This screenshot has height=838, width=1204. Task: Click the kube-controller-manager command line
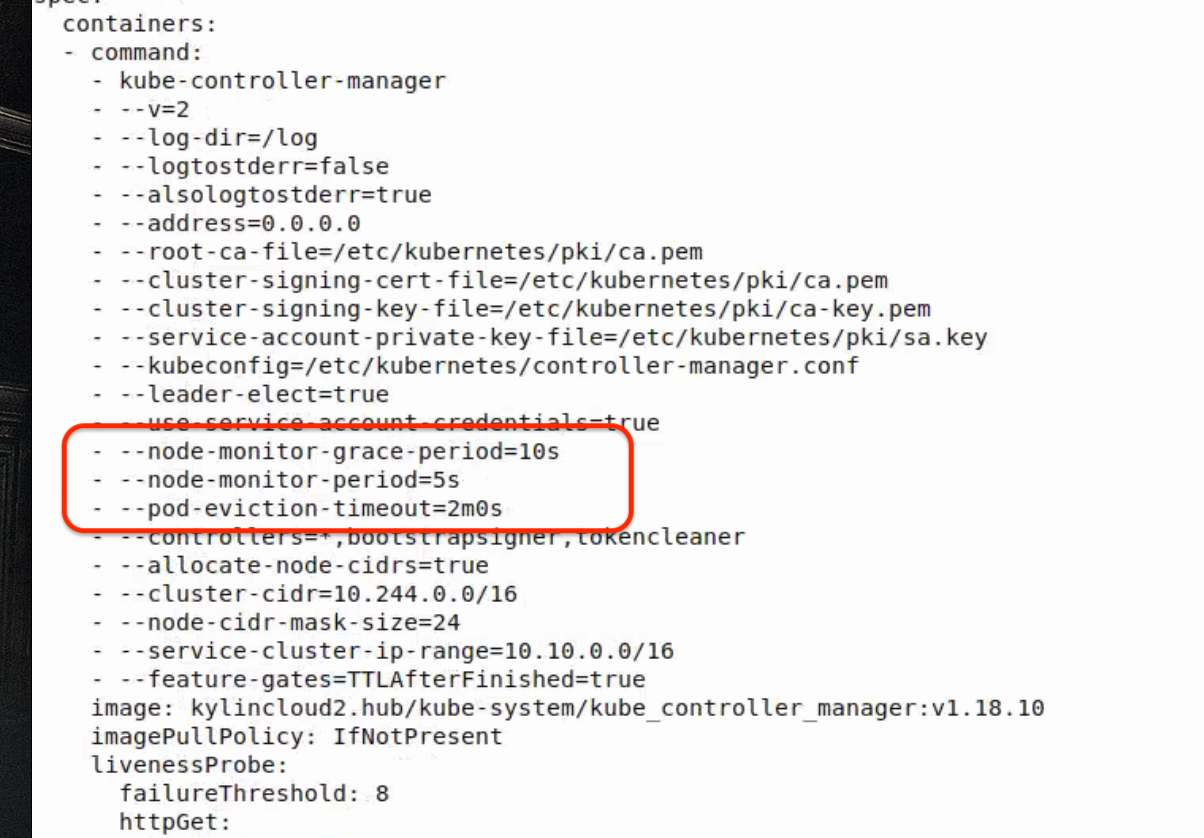[x=282, y=81]
